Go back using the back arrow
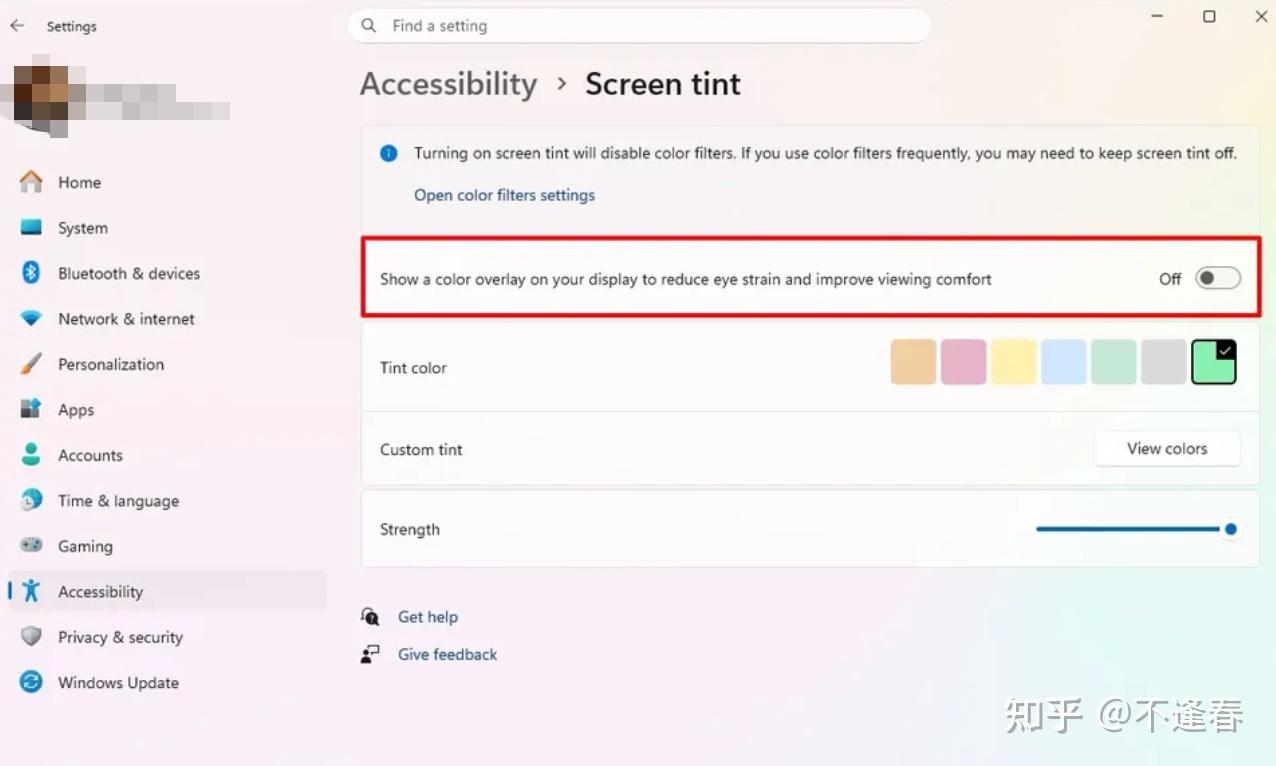The width and height of the screenshot is (1276, 766). 17,26
